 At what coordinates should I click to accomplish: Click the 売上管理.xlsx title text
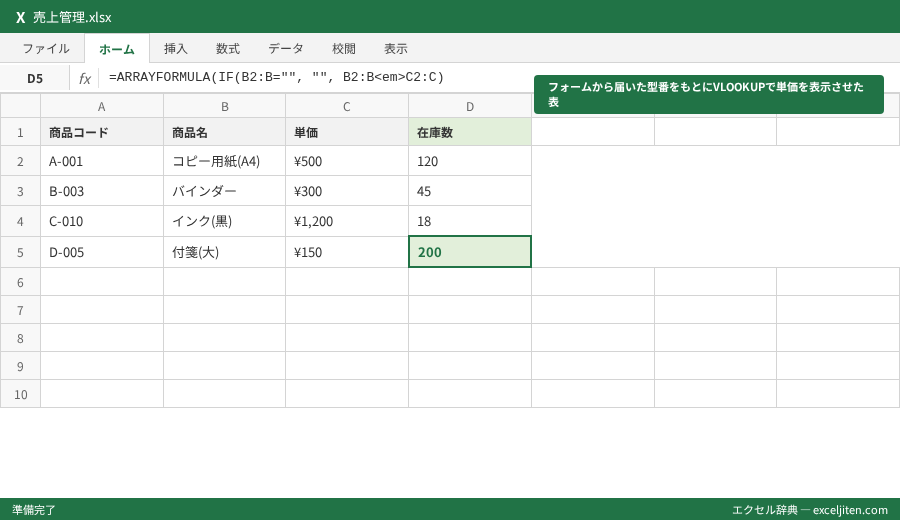pyautogui.click(x=72, y=18)
